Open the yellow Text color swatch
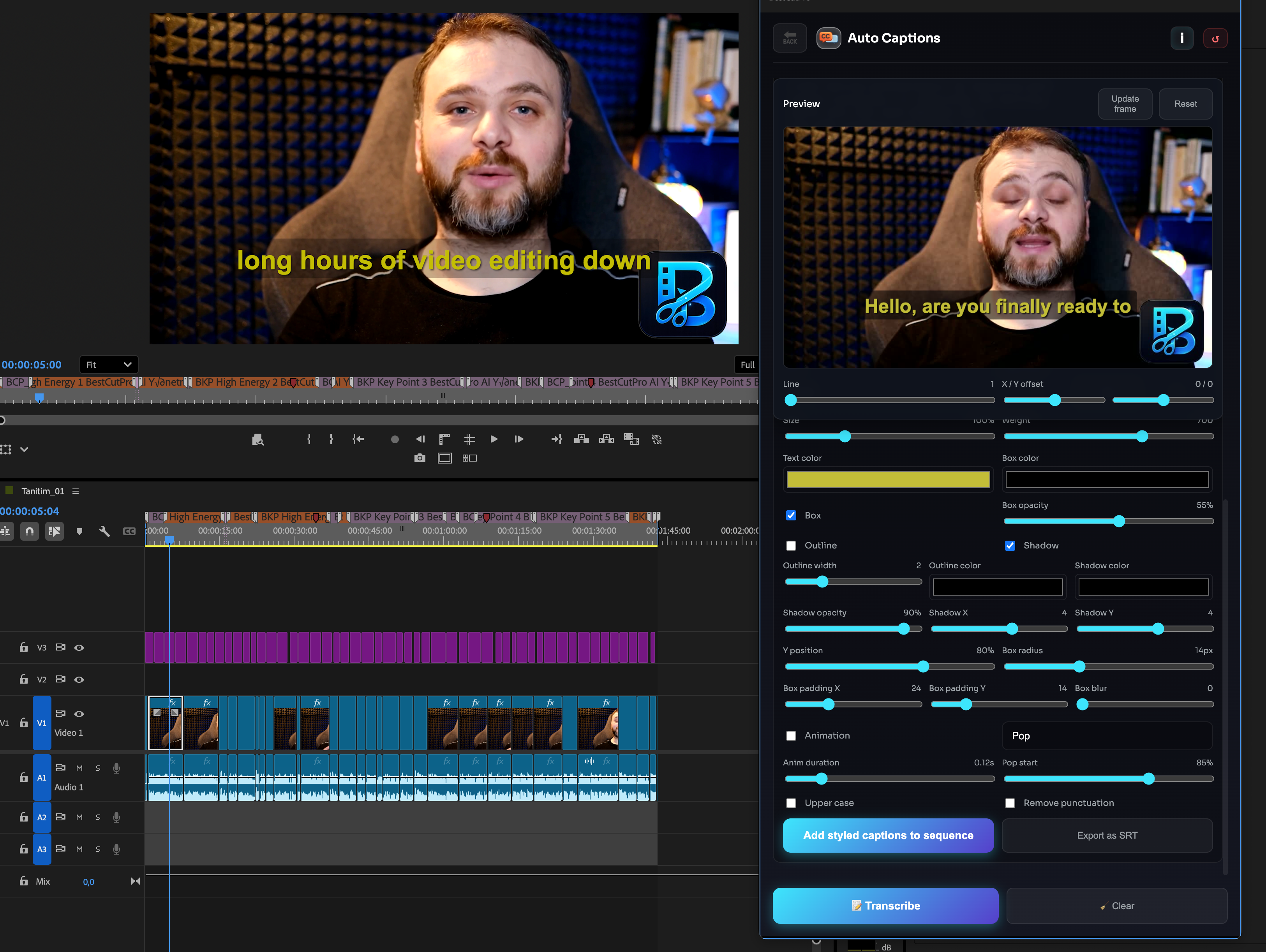 pos(888,479)
